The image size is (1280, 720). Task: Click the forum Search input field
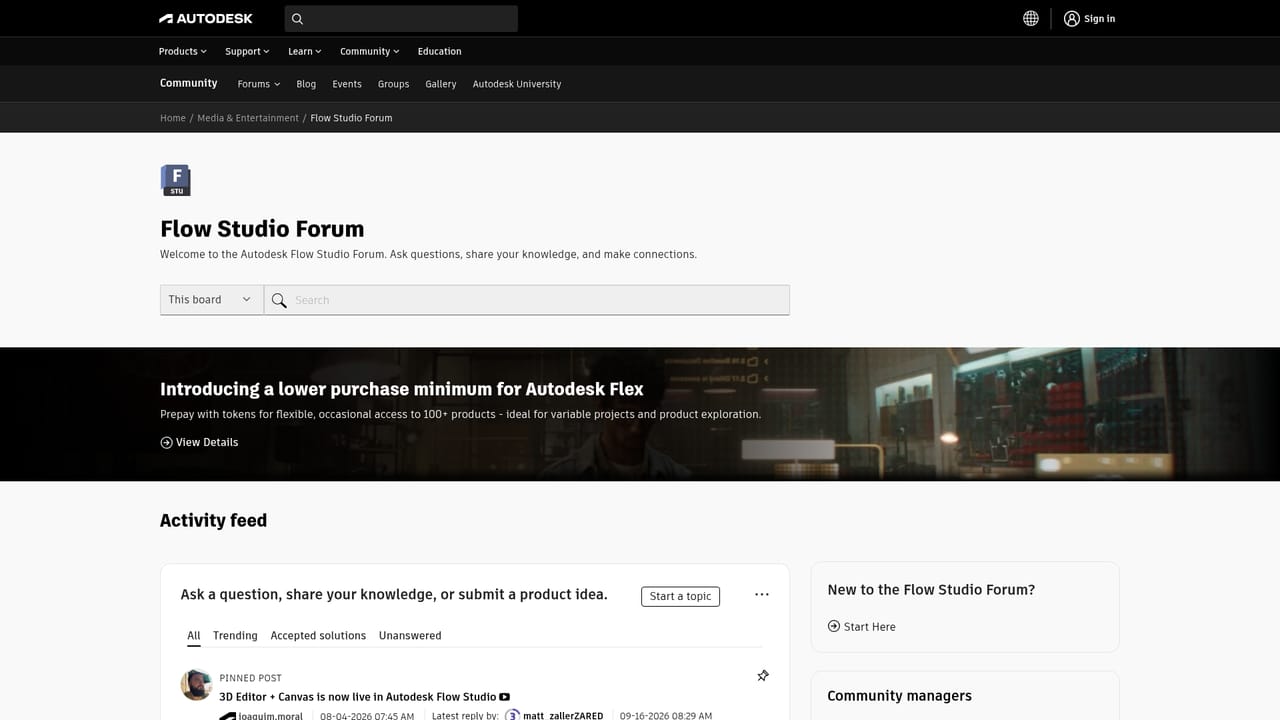coord(527,300)
